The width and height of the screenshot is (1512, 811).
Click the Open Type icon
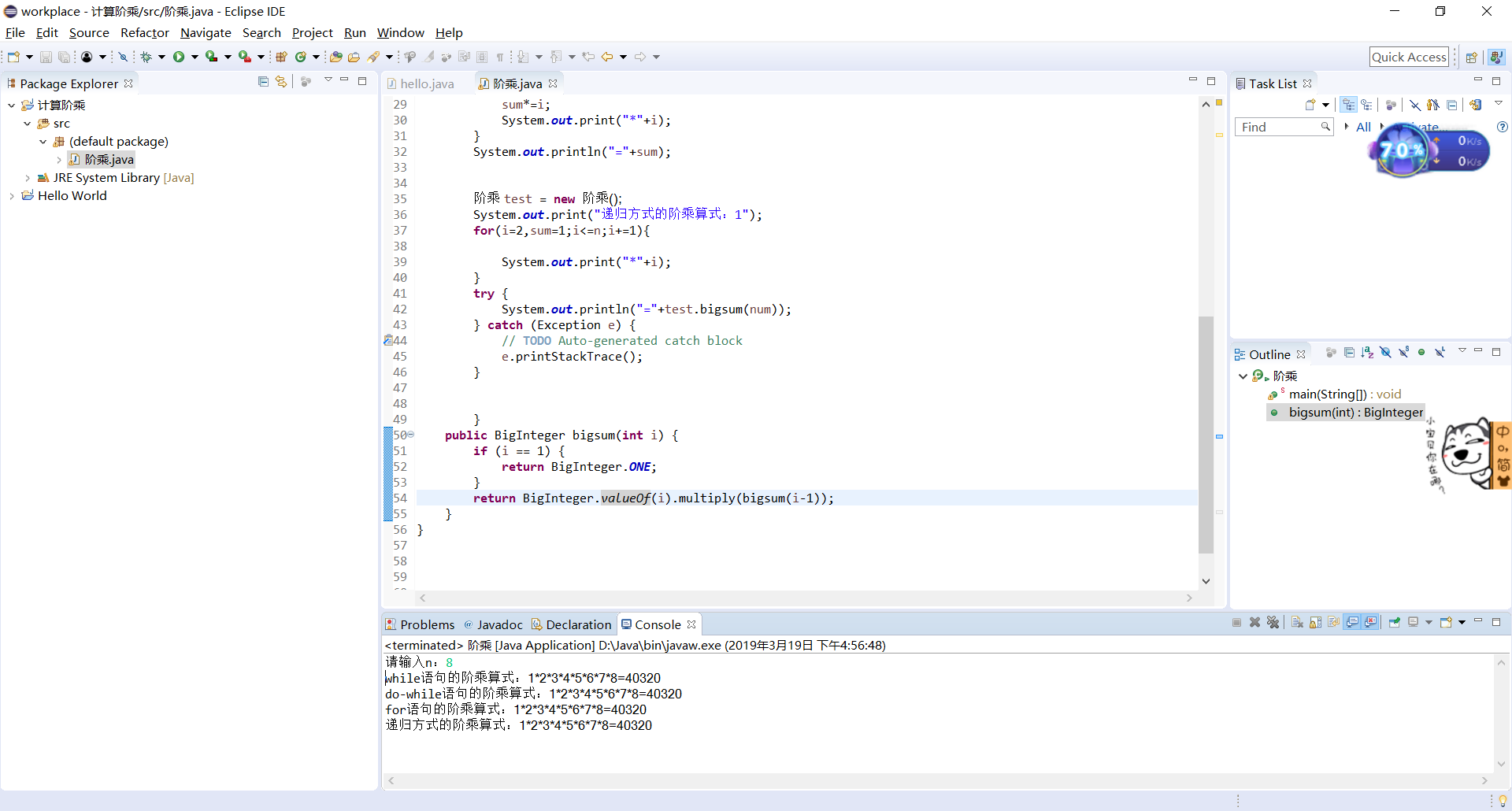(335, 57)
